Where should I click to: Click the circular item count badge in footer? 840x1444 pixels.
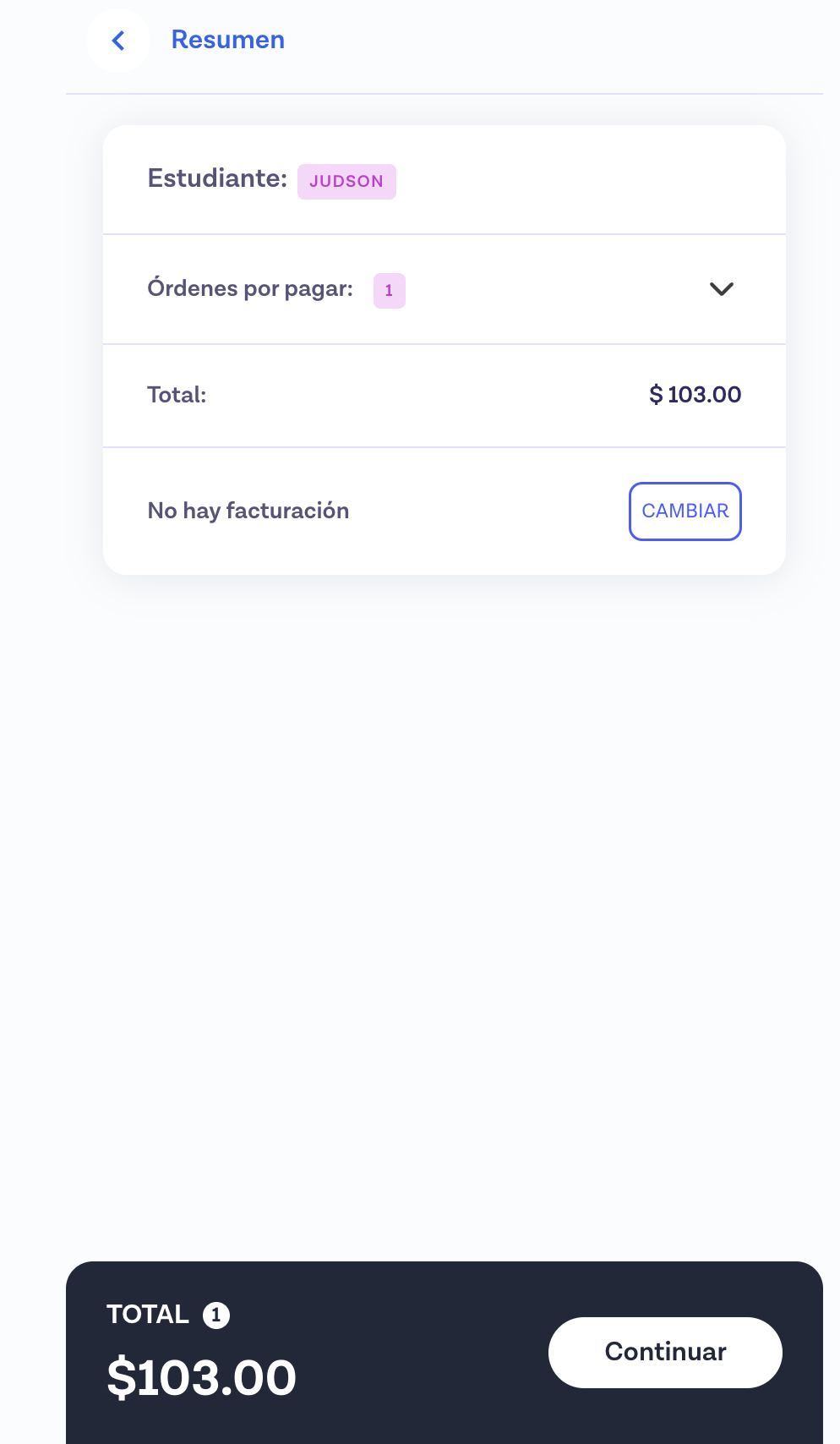216,1315
